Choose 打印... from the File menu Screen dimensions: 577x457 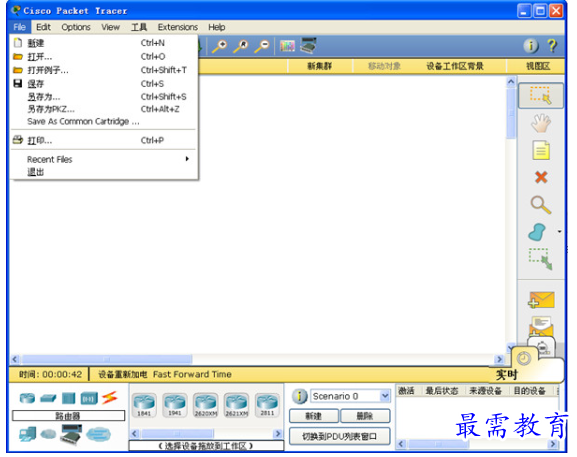(104, 140)
